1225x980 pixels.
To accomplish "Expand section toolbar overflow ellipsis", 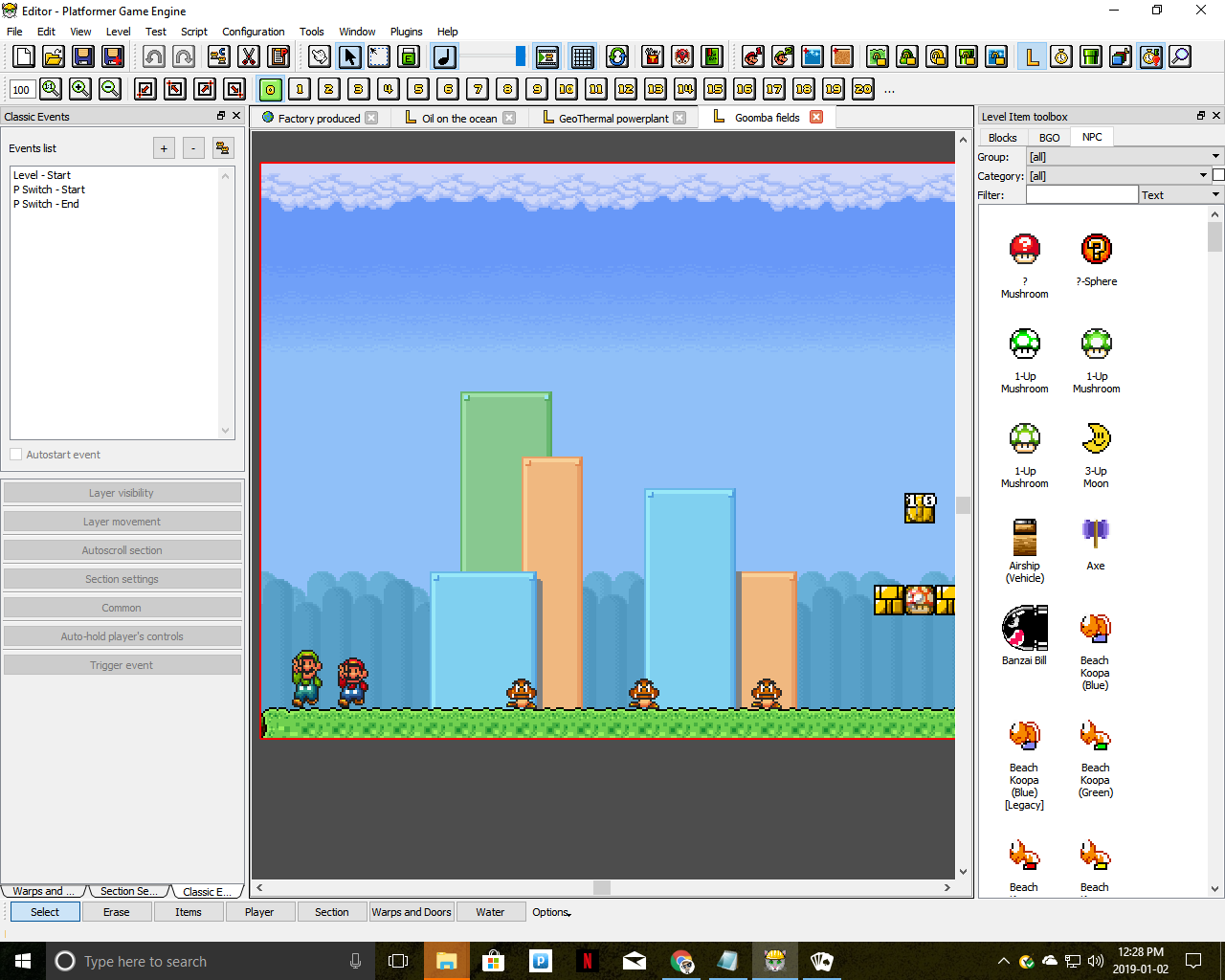I will (890, 90).
